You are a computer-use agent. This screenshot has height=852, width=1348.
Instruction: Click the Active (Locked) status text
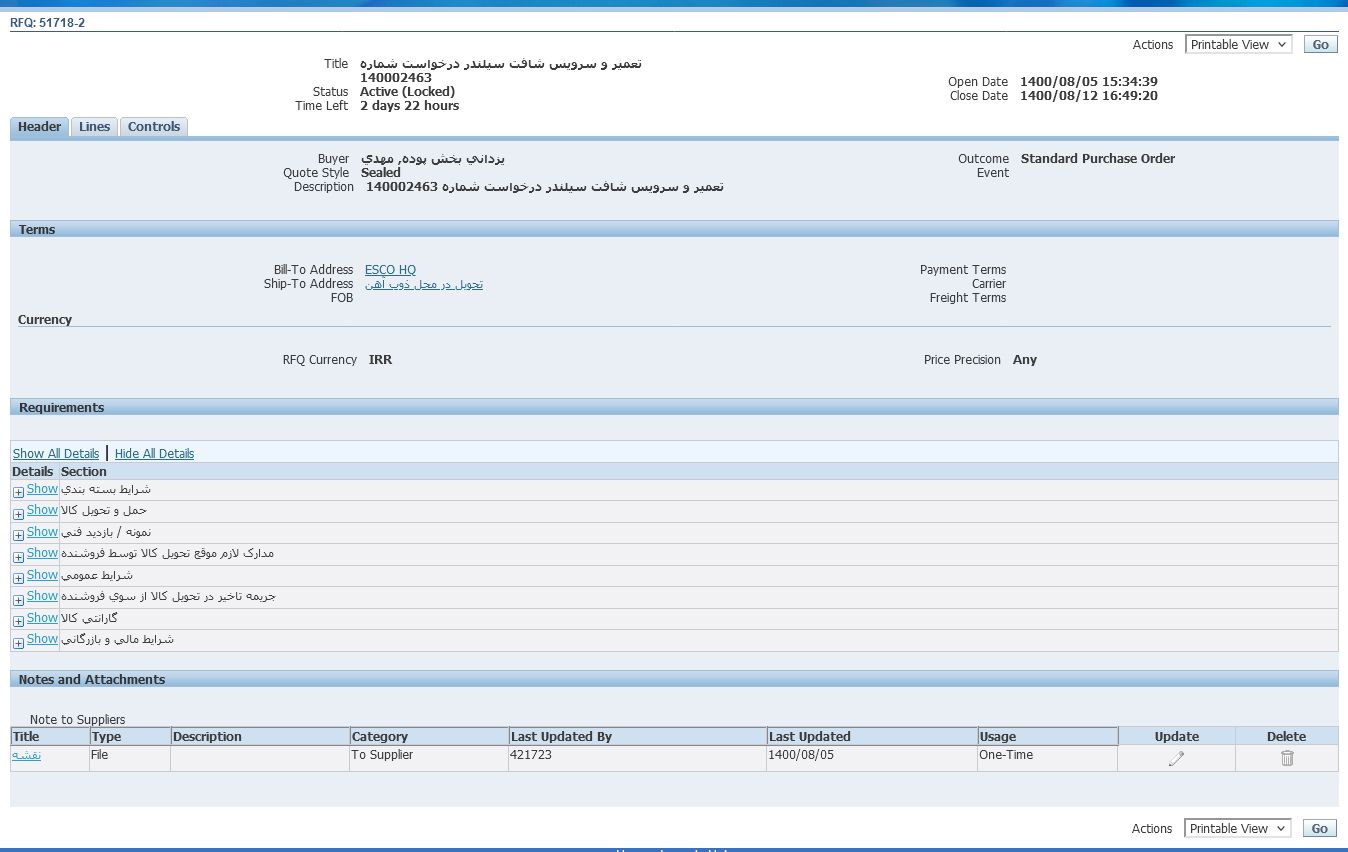click(x=407, y=92)
